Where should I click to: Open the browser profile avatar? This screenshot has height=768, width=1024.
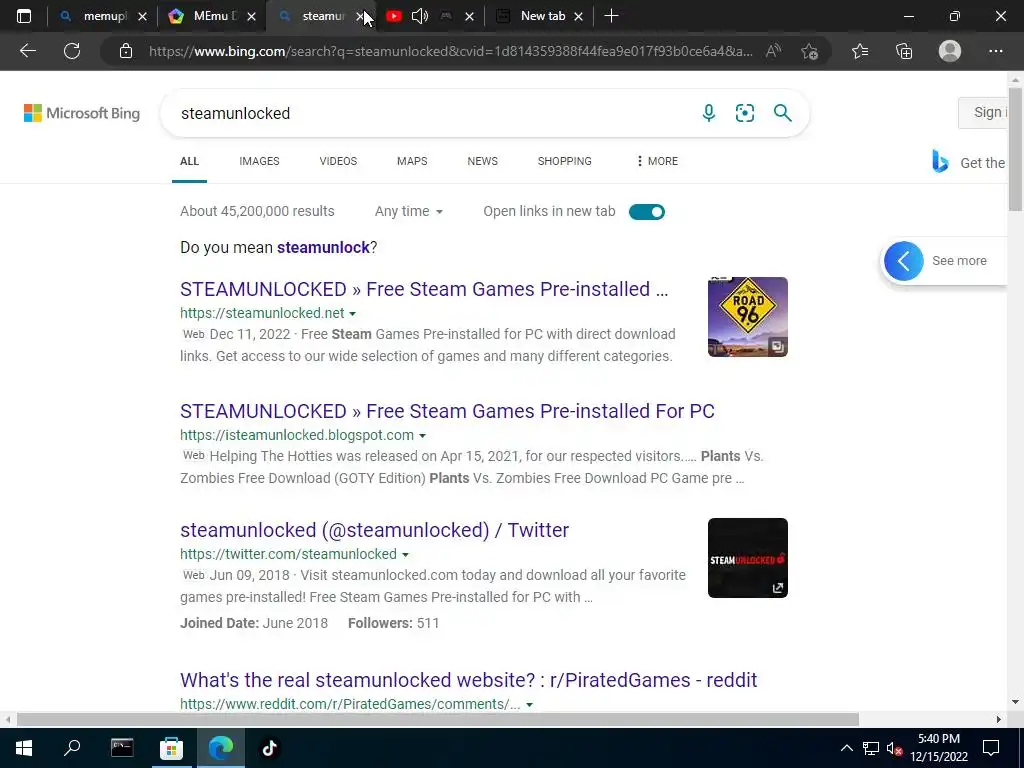click(950, 51)
